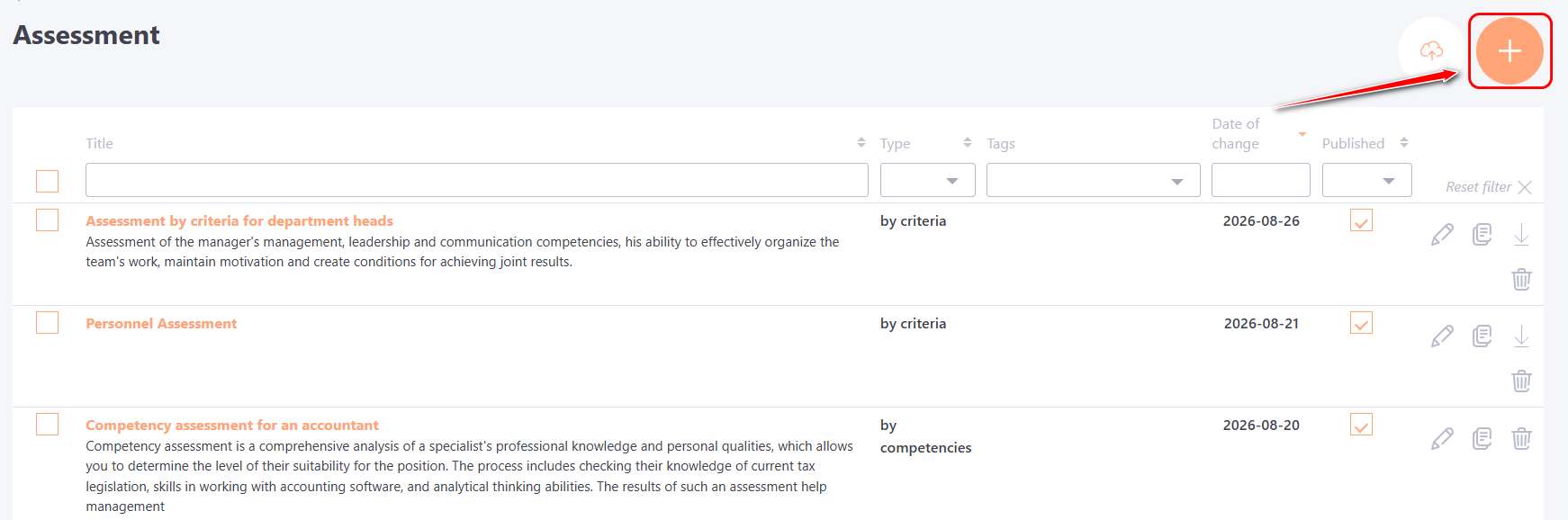Open the Published filter dropdown
Screen dimensions: 1568x520
tap(1366, 180)
